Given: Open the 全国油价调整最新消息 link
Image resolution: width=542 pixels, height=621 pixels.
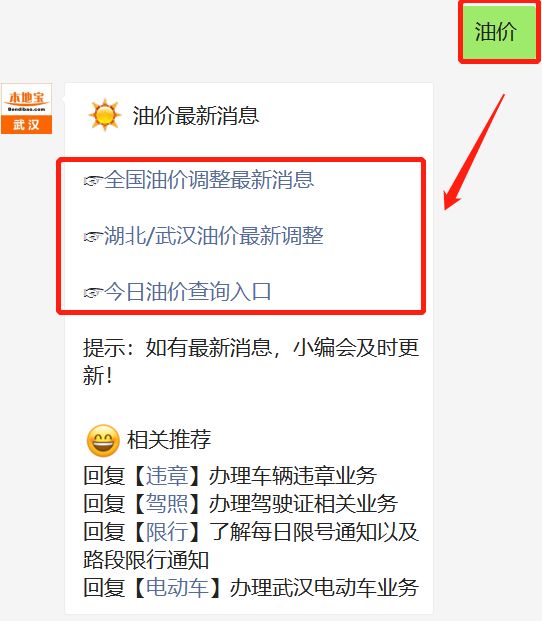Looking at the screenshot, I should [209, 180].
